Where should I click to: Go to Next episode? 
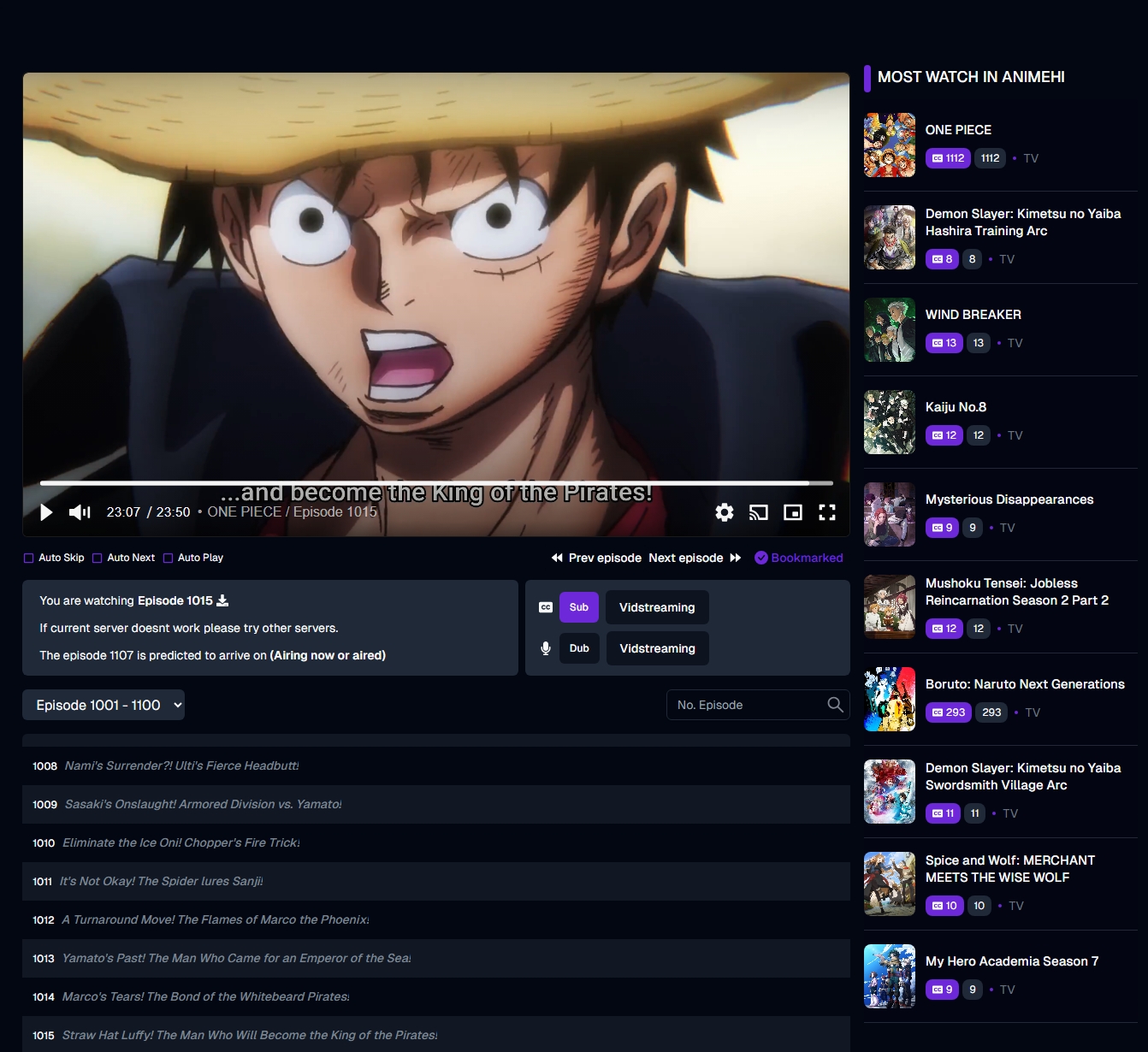tap(695, 558)
